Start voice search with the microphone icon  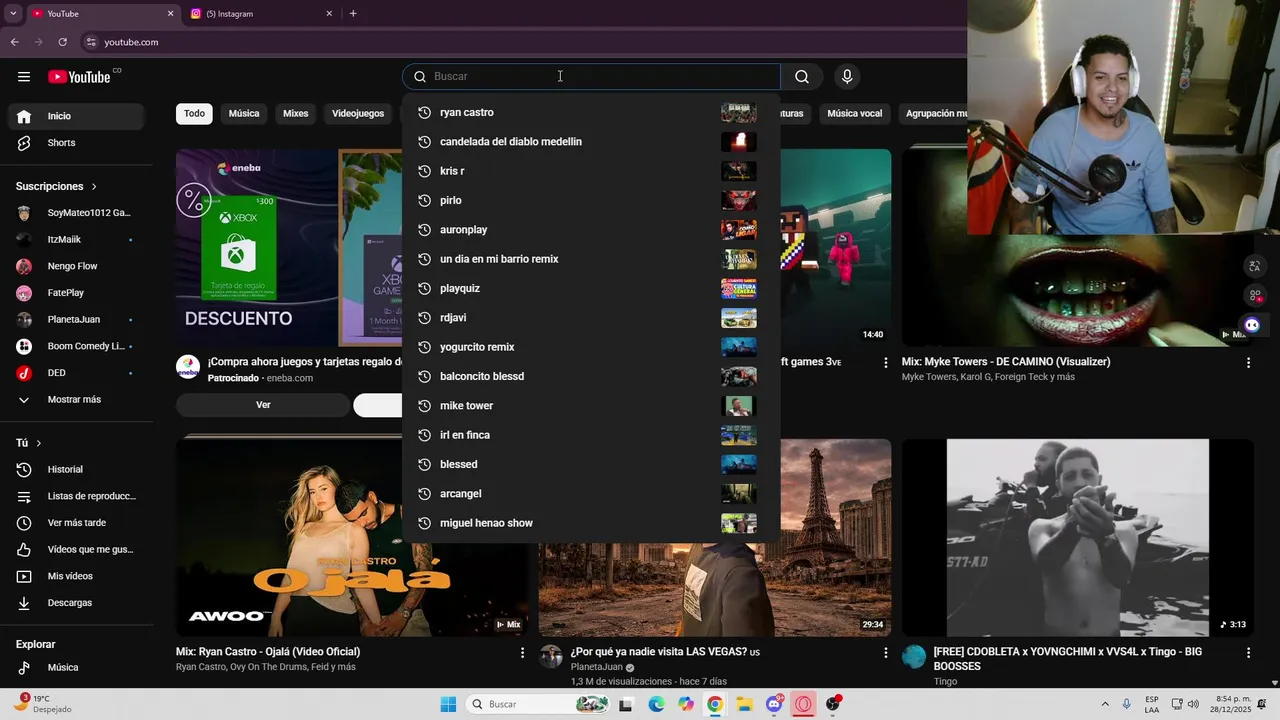click(847, 77)
